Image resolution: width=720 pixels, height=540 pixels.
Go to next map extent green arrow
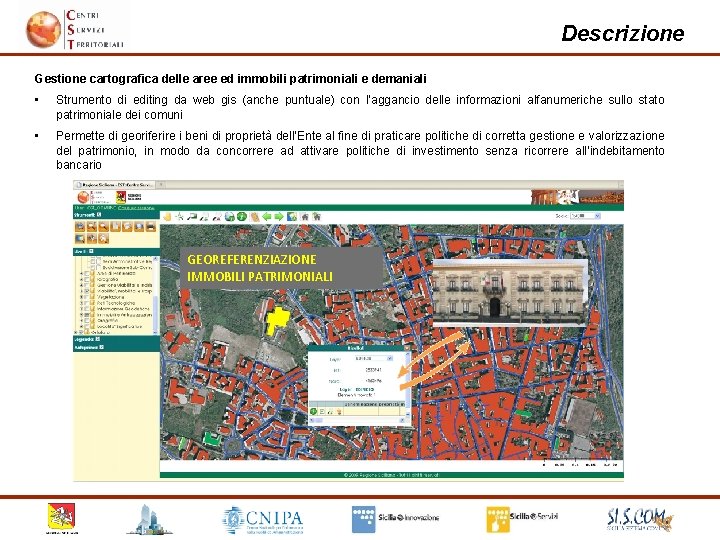[x=279, y=216]
